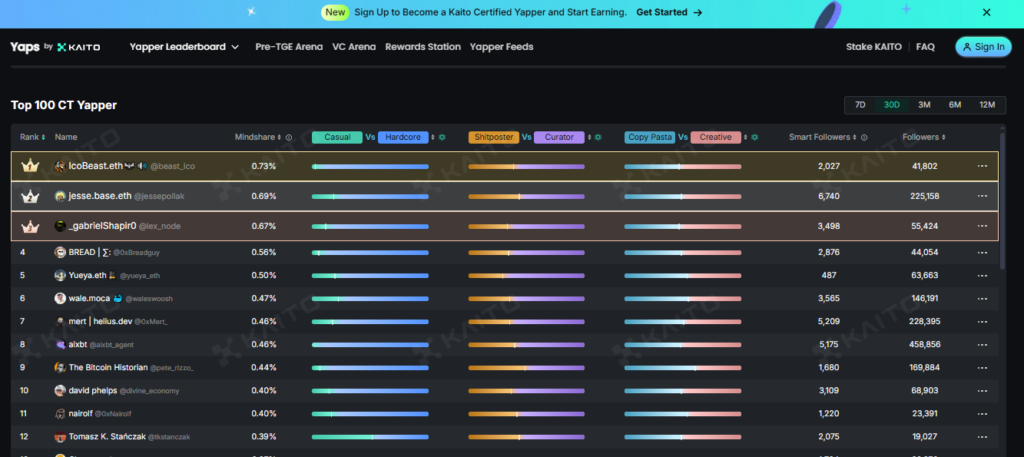Click info icon next to Mindshare
Screen dimensions: 1024x457
coord(289,138)
